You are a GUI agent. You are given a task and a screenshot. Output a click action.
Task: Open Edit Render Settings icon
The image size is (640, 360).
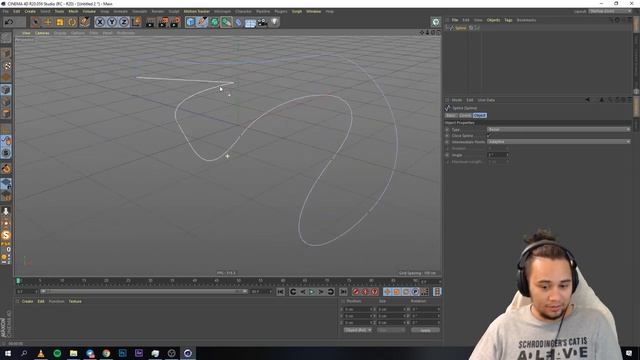tap(176, 22)
